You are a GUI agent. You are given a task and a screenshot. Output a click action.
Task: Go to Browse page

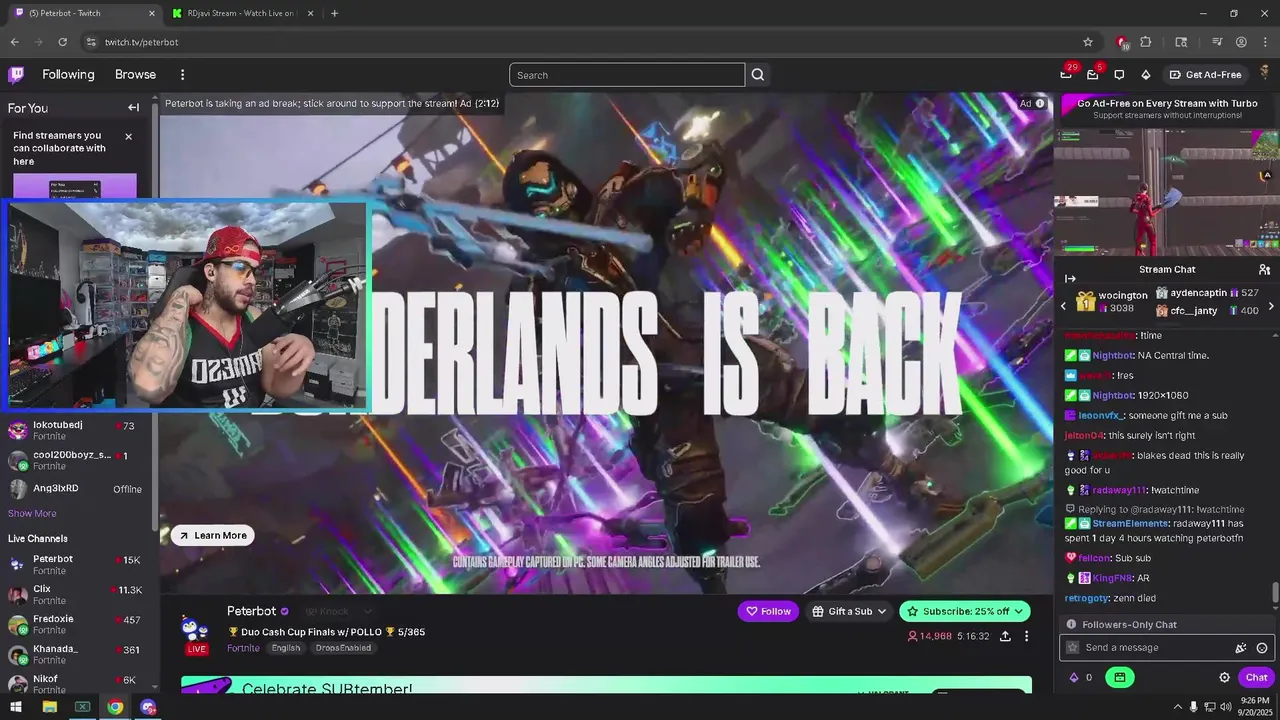pos(135,75)
